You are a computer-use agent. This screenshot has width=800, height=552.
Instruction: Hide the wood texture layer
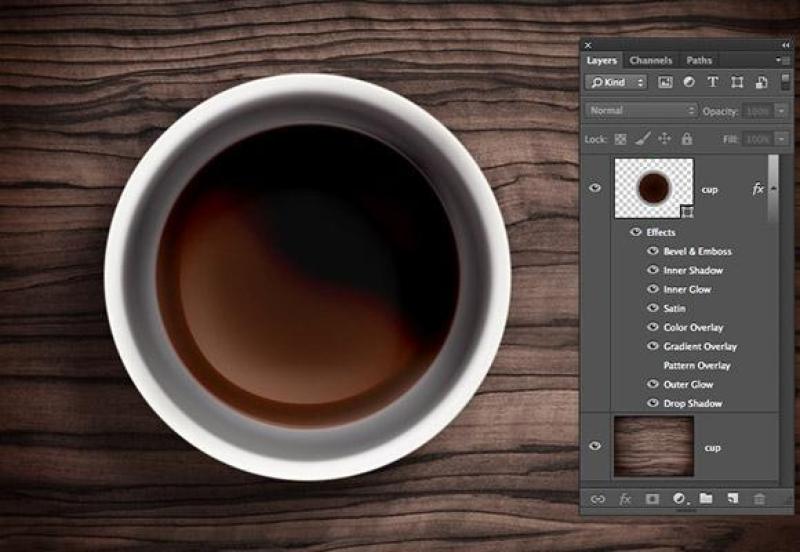click(595, 446)
